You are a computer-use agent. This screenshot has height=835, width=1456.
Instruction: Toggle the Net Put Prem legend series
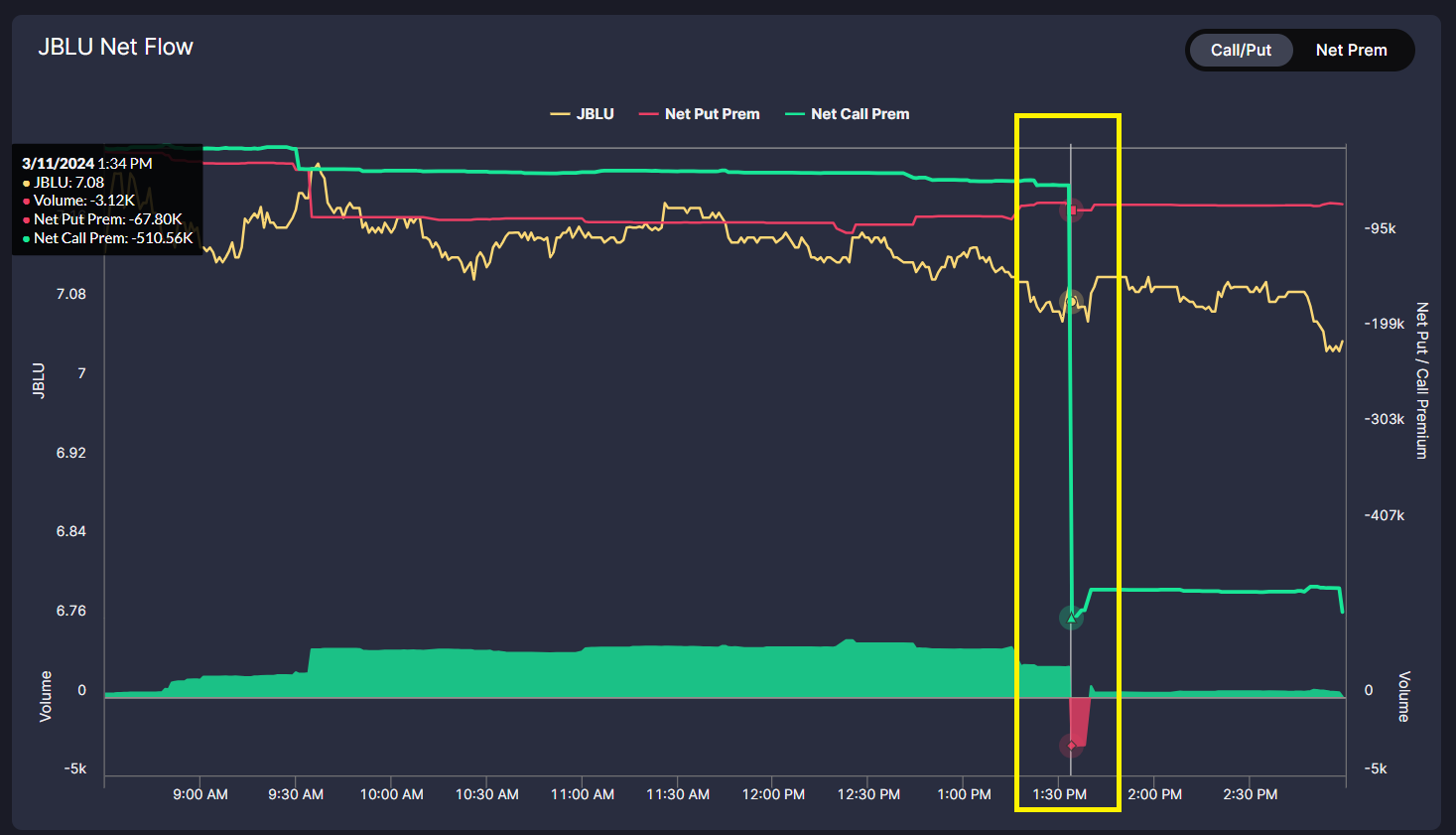tap(700, 114)
